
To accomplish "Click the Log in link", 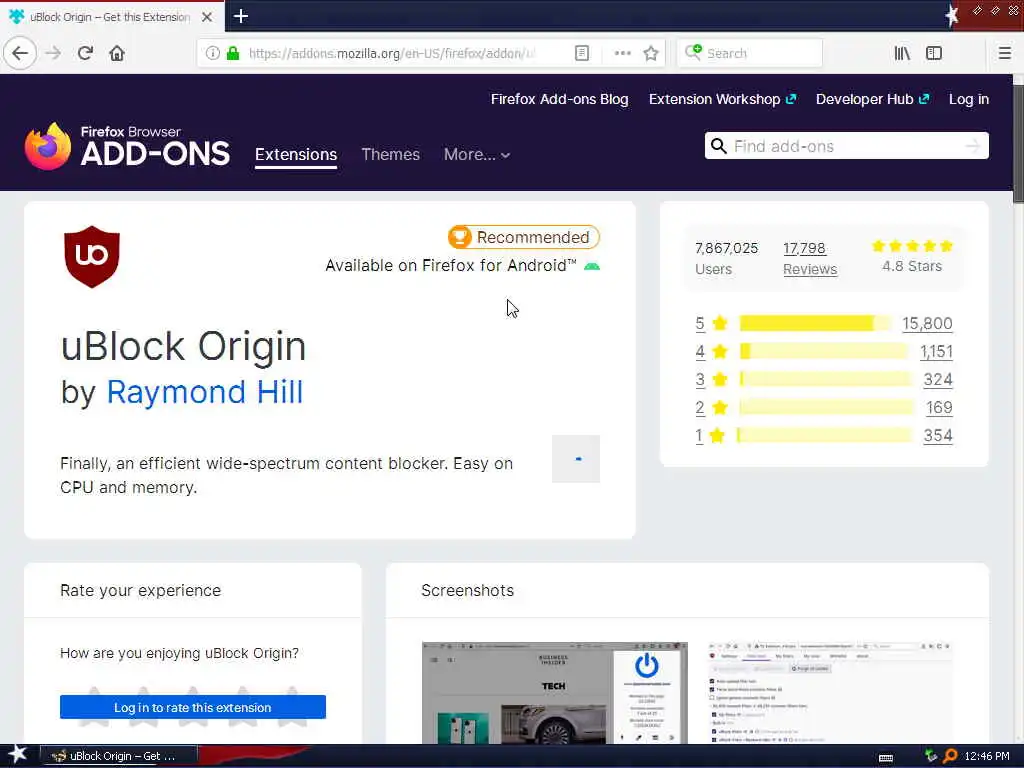I will [968, 99].
